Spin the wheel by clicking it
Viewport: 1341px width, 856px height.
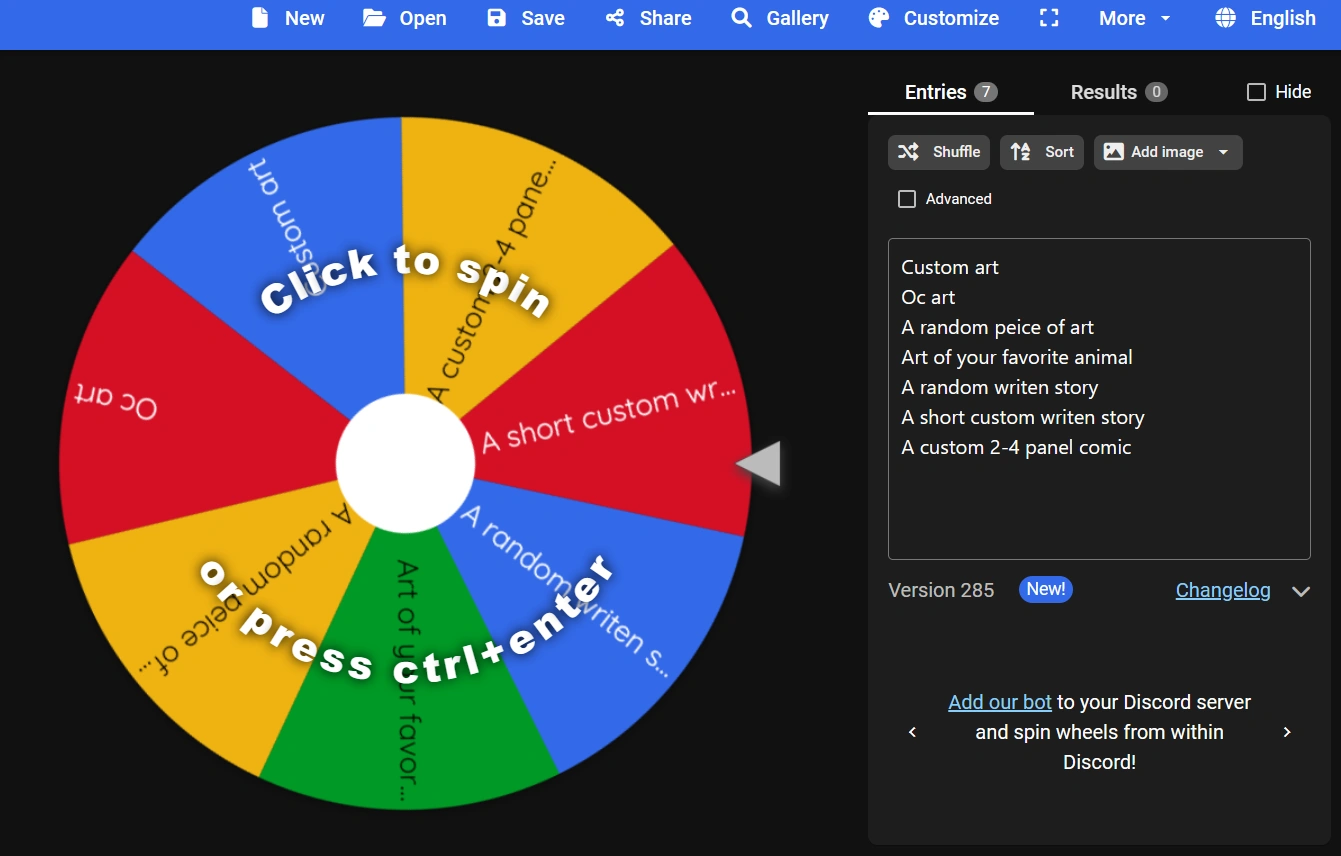pos(405,462)
